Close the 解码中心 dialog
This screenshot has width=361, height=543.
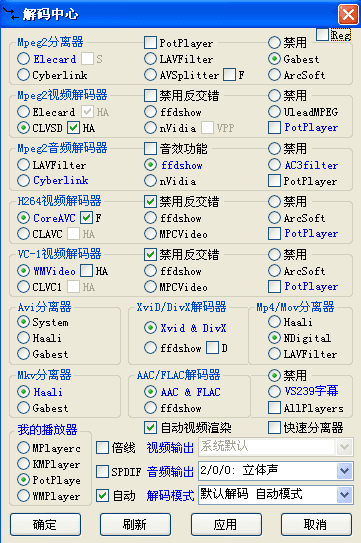[348, 15]
